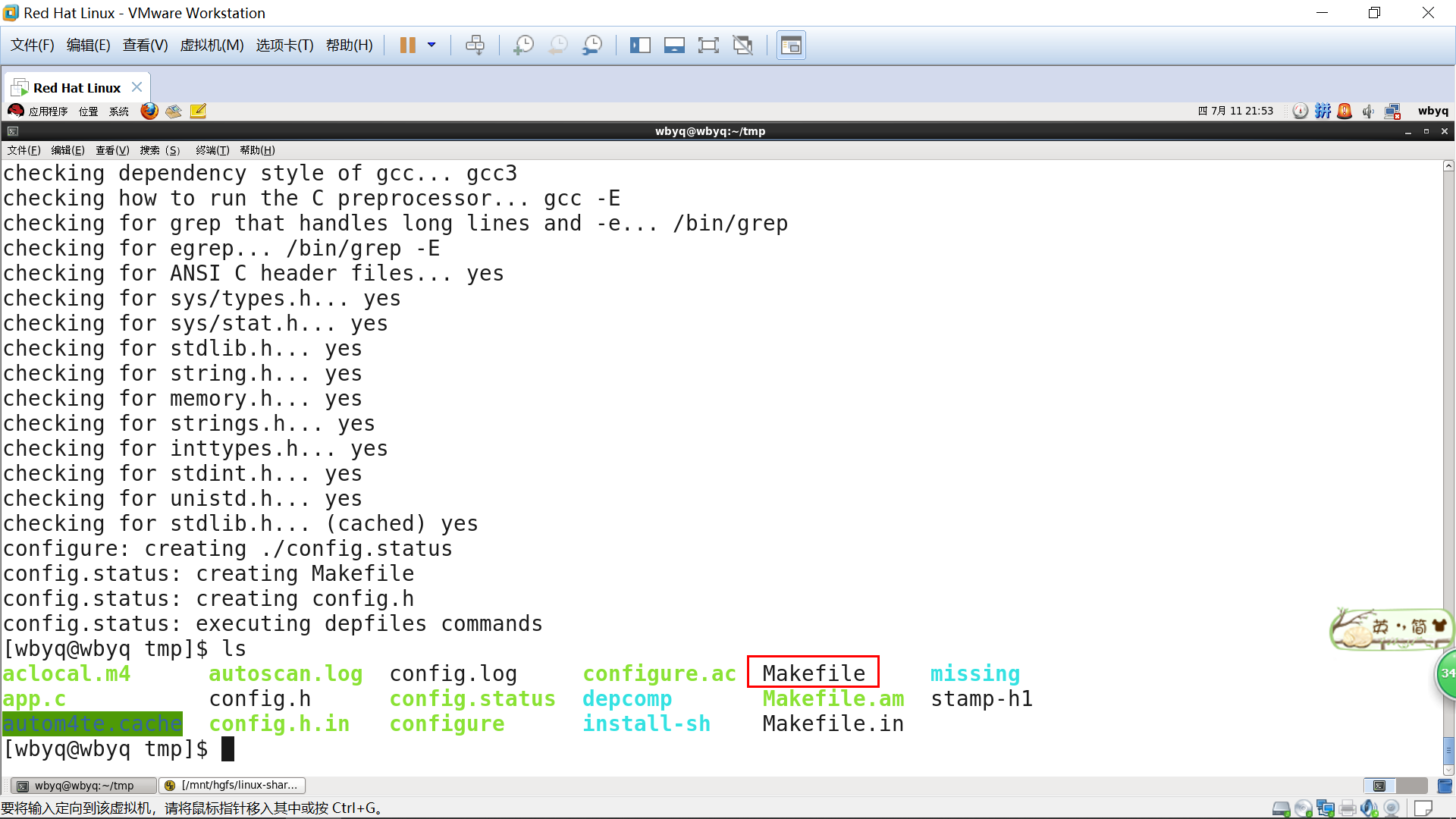Send Ctrl+Alt+Del to VM

(x=475, y=45)
